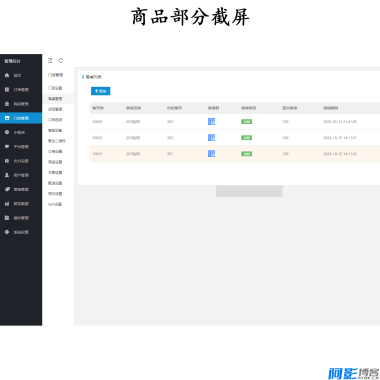This screenshot has height=380, width=380.
Task: Open the plugin management (grid icon) sidebar item
Action: coord(21,218)
